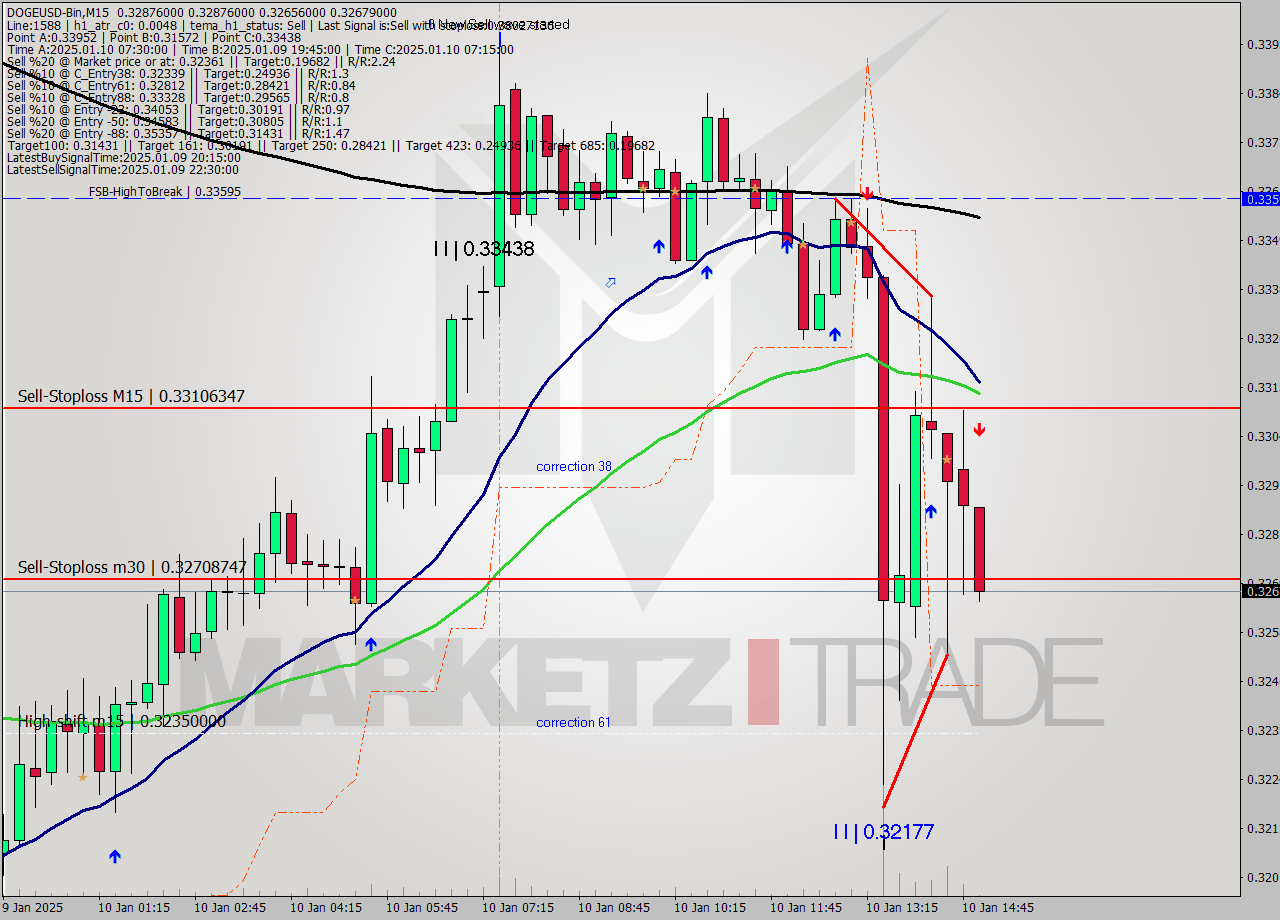1280x920 pixels.
Task: Select the hollow blue diagonal arrow marker
Action: pyautogui.click(x=610, y=283)
